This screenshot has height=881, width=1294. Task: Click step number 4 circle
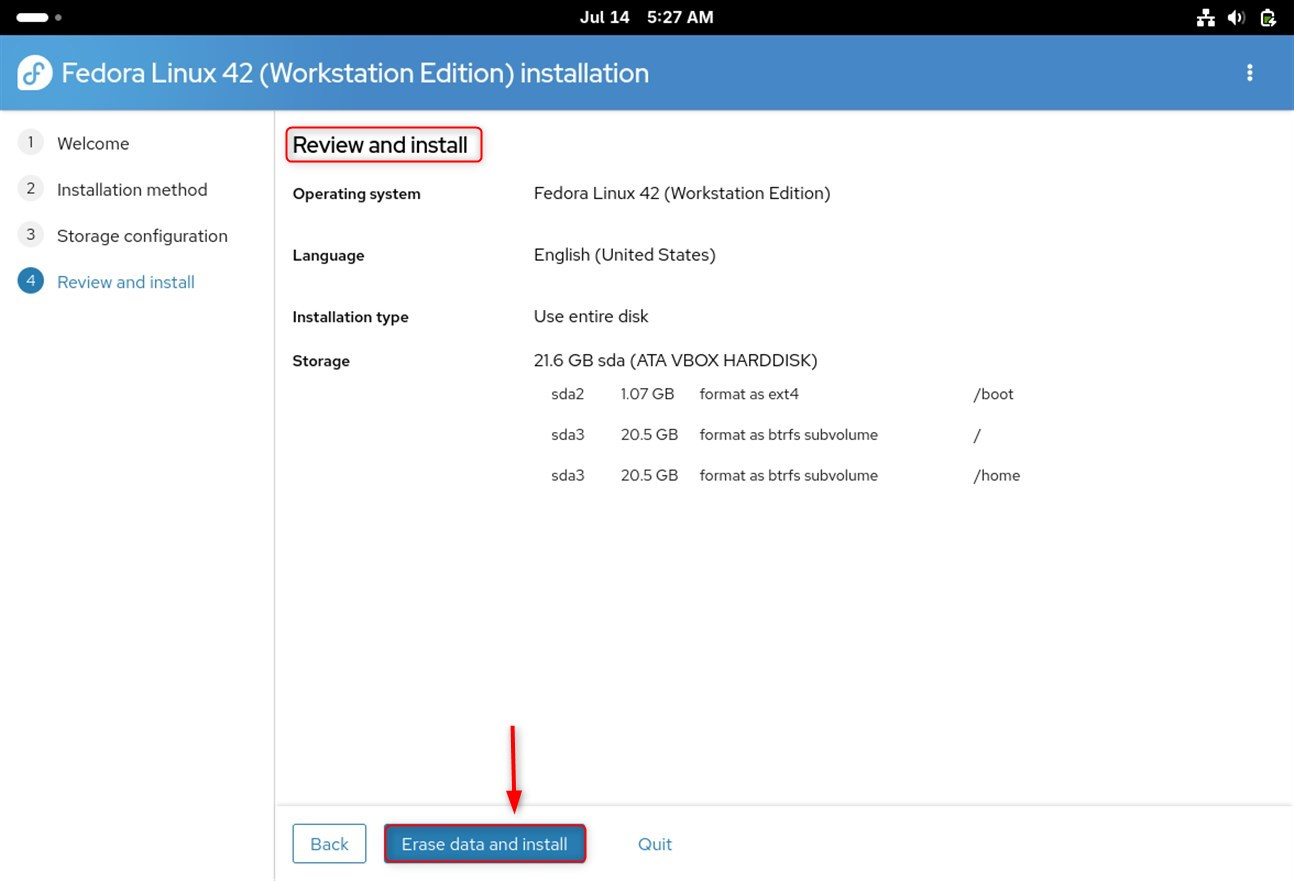click(30, 281)
